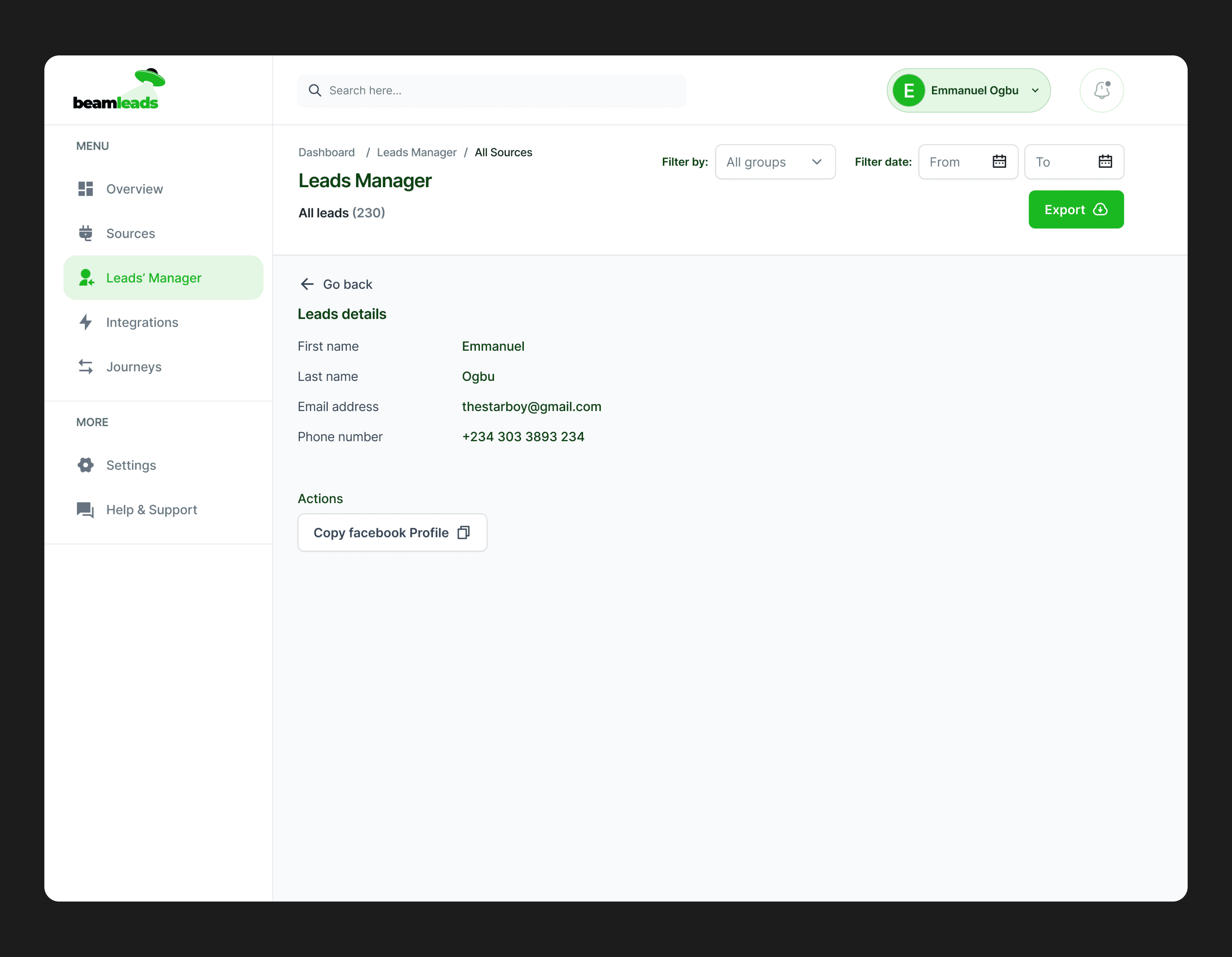Open the To date calendar icon
The height and width of the screenshot is (957, 1232).
1105,162
